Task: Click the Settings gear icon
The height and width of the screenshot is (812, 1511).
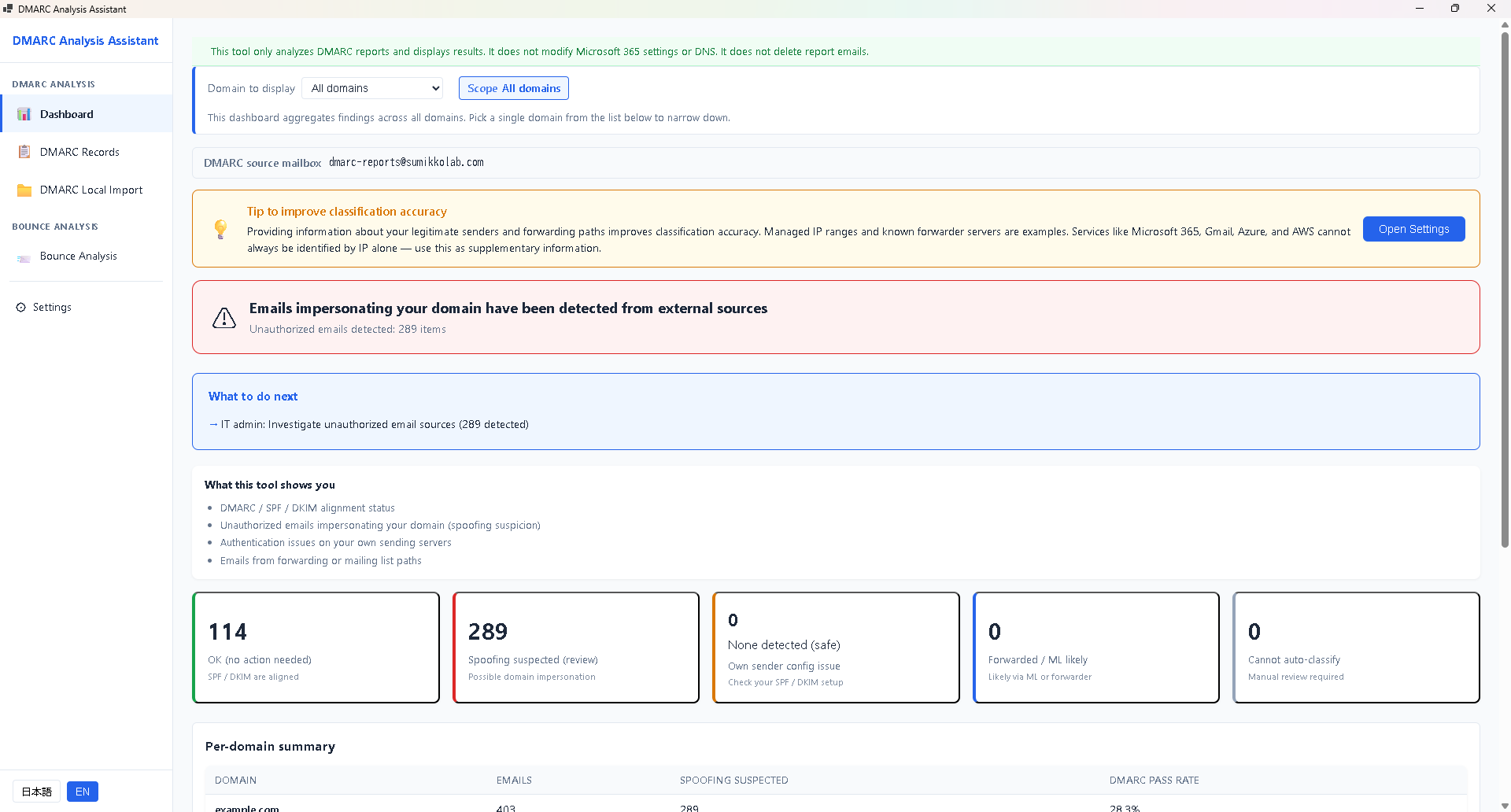Action: pyautogui.click(x=21, y=307)
